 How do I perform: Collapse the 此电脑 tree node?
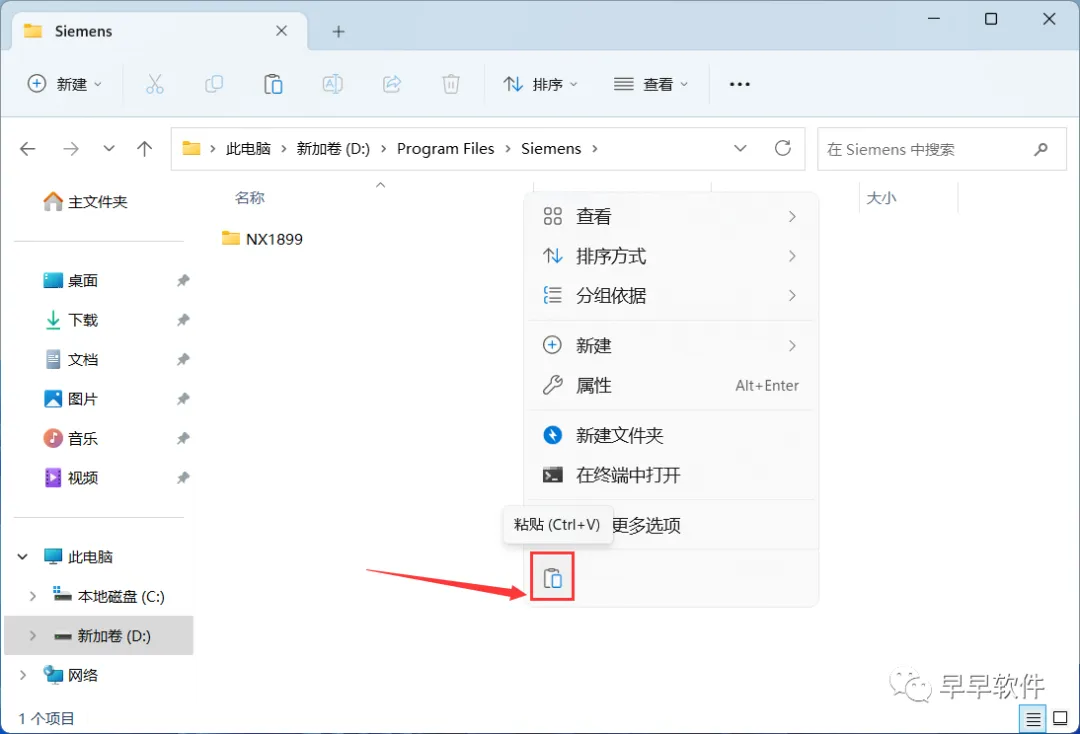pyautogui.click(x=23, y=556)
